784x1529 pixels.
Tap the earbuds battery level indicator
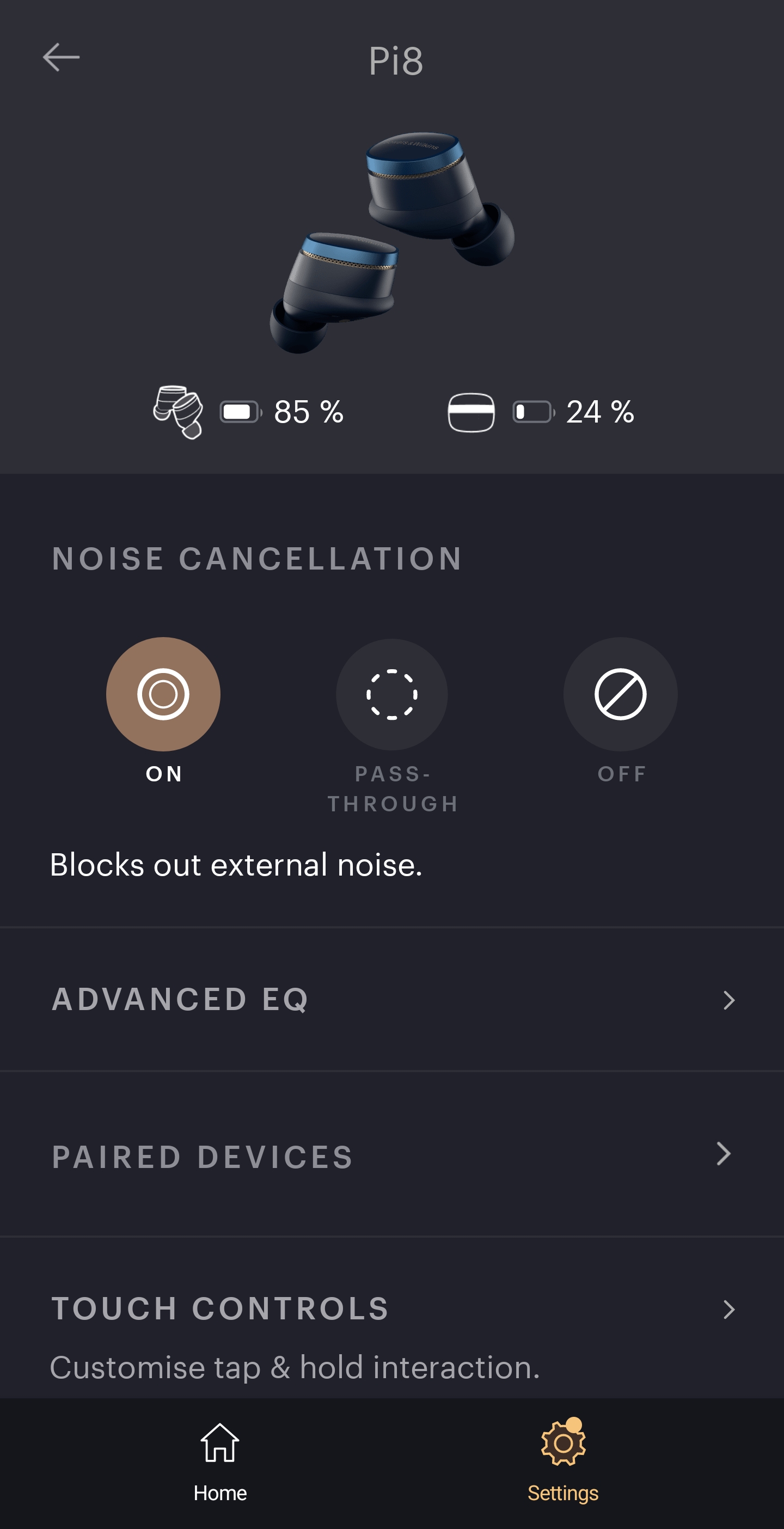point(240,412)
